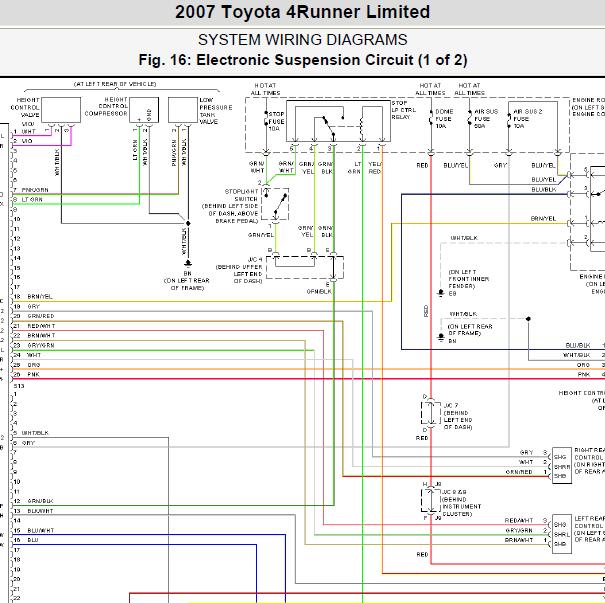Click the "(AT LEFT REAR OF VEHICLE)" note
Image resolution: width=605 pixels, height=603 pixels.
pyautogui.click(x=115, y=84)
